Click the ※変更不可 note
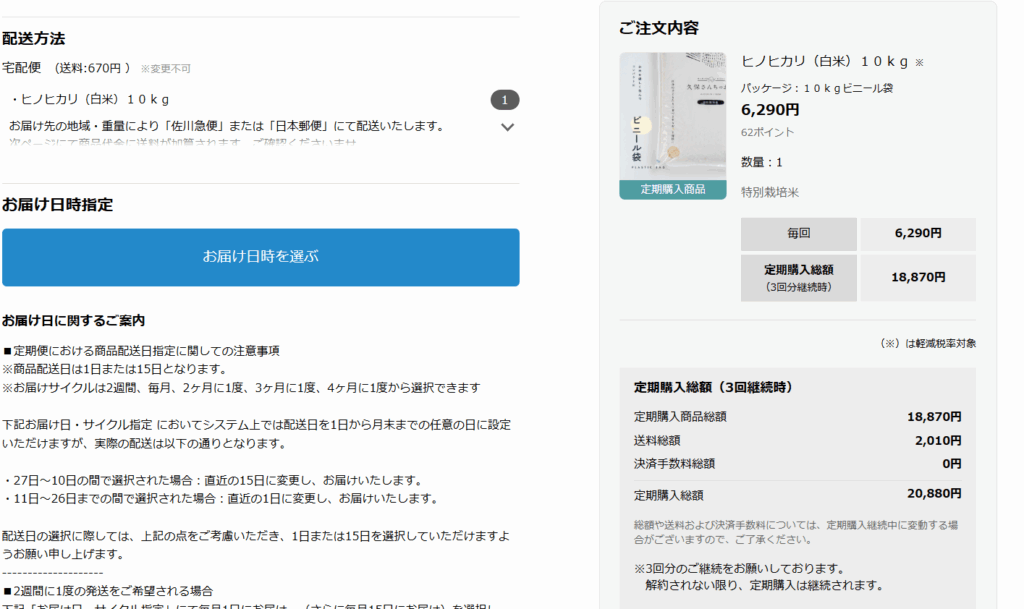This screenshot has width=1024, height=609. click(165, 69)
